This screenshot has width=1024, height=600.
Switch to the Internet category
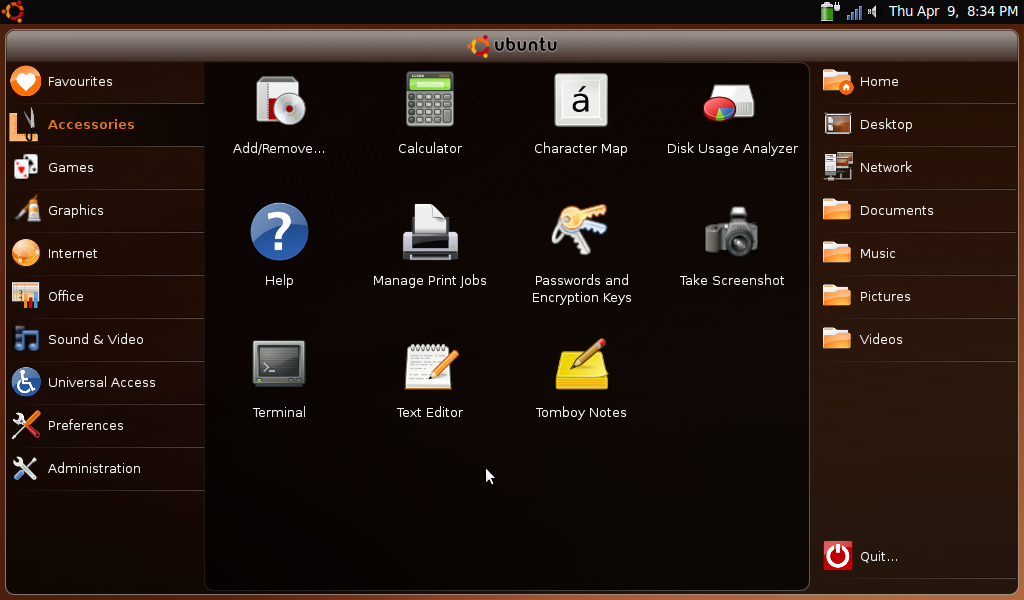[106, 253]
